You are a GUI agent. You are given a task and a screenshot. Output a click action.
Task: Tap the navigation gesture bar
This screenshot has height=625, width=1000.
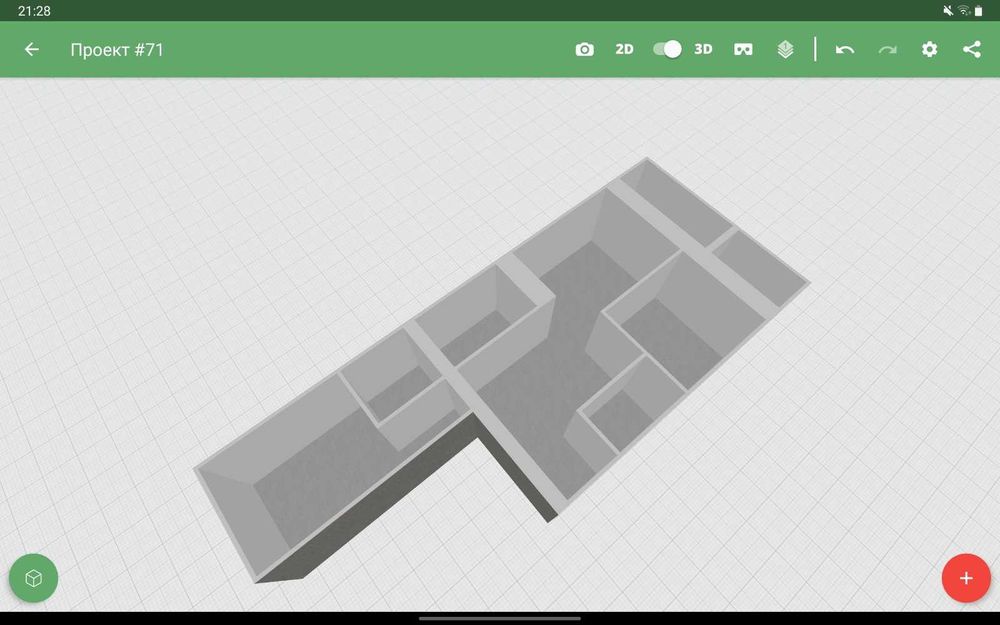pyautogui.click(x=500, y=618)
